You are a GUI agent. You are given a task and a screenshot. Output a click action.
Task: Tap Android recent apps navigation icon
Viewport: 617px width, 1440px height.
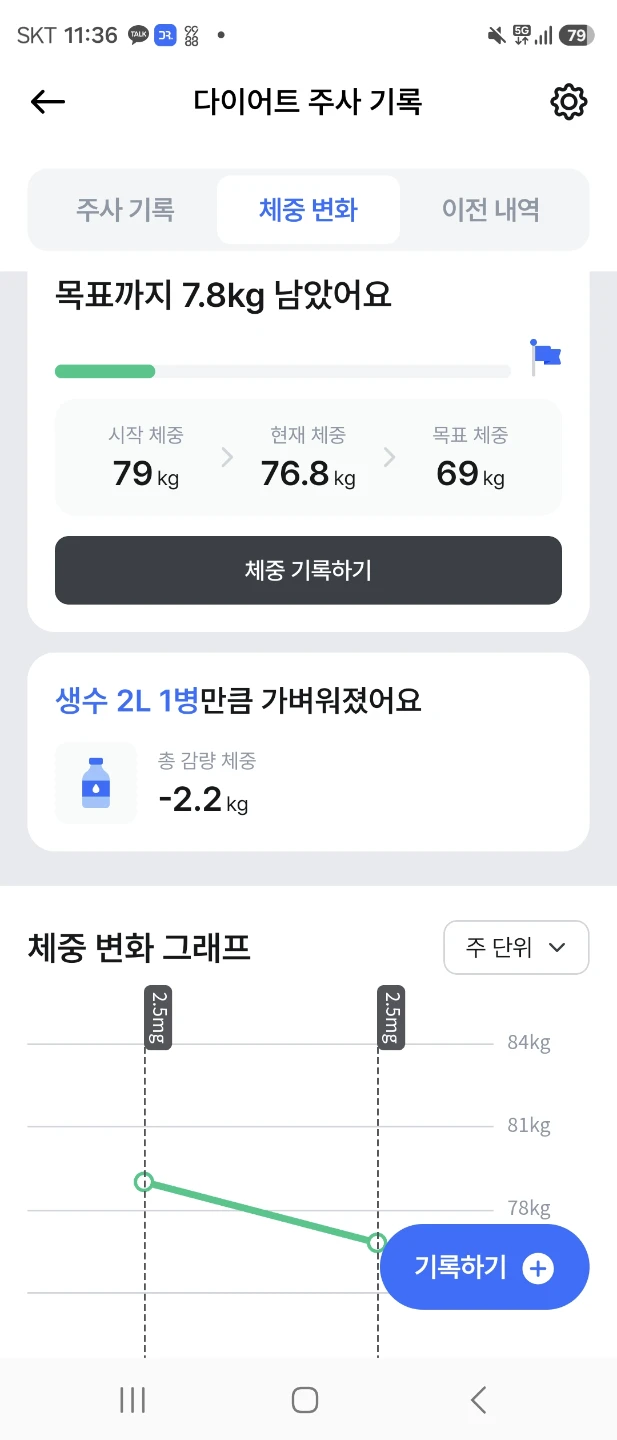(x=132, y=1400)
